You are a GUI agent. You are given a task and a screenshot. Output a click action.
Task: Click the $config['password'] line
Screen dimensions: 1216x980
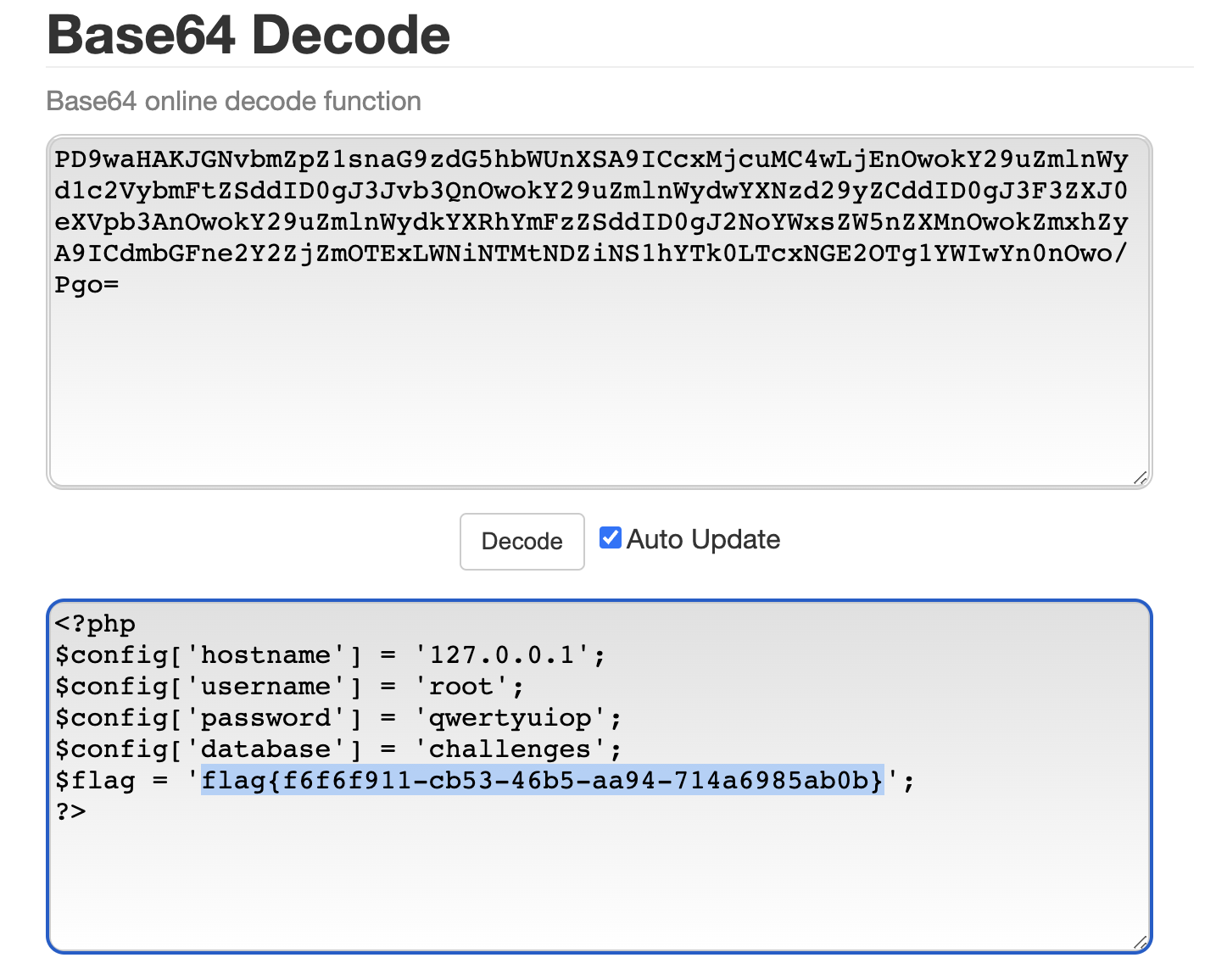(x=338, y=718)
